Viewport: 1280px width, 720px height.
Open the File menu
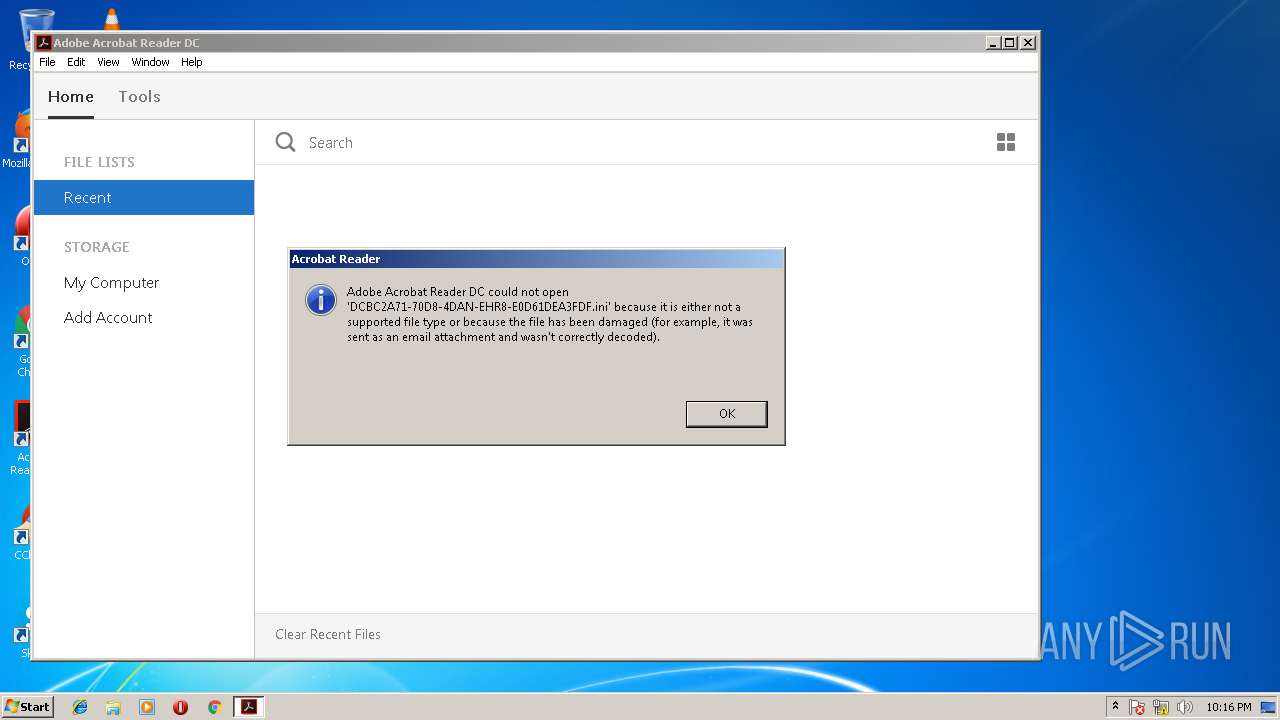point(47,62)
